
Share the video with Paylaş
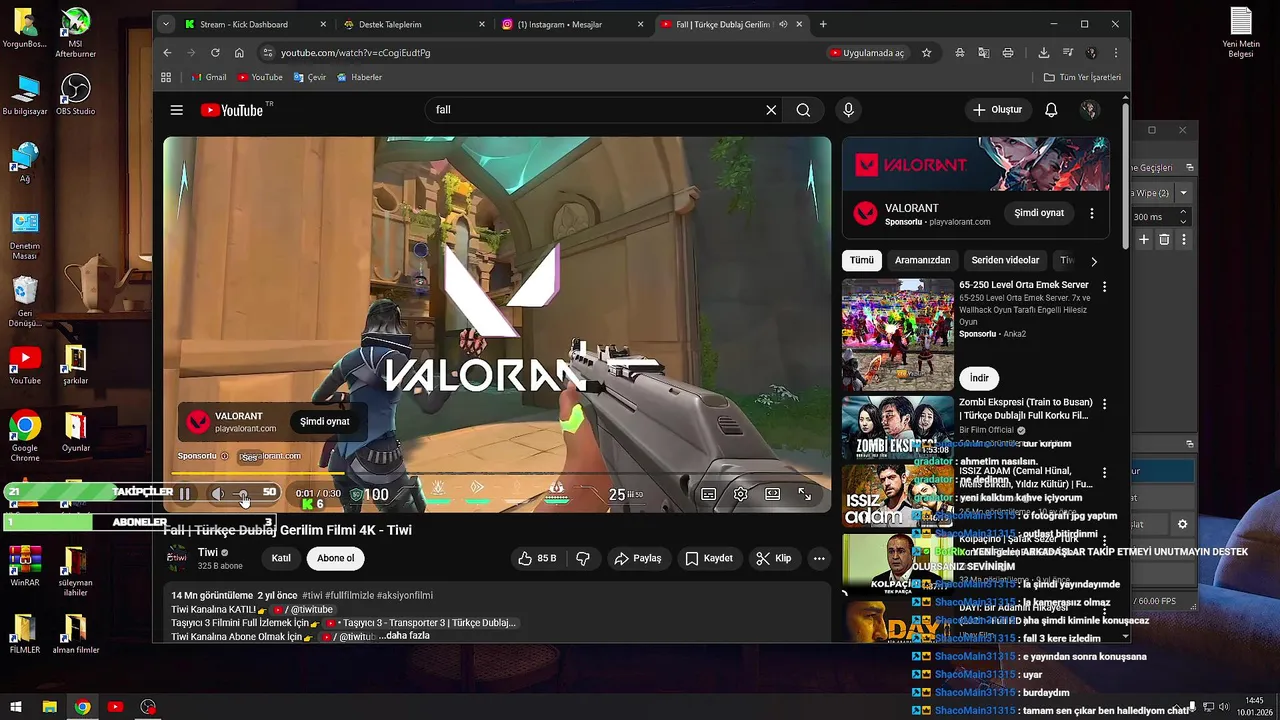click(x=638, y=558)
